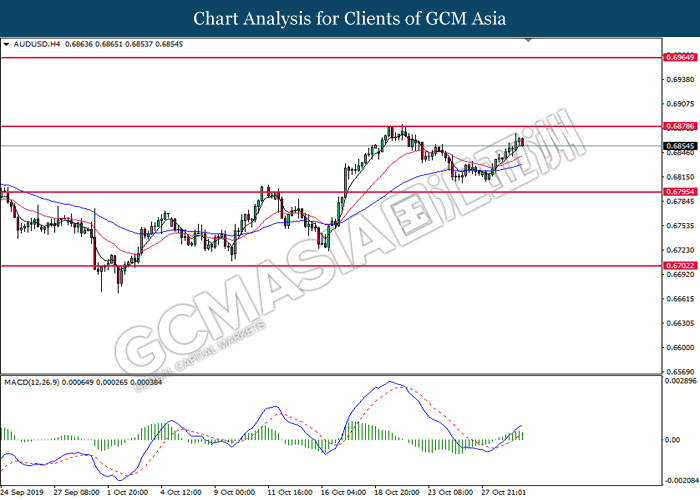The image size is (700, 500).
Task: Click the 24 Sep 2019 date label
Action: pyautogui.click(x=22, y=492)
